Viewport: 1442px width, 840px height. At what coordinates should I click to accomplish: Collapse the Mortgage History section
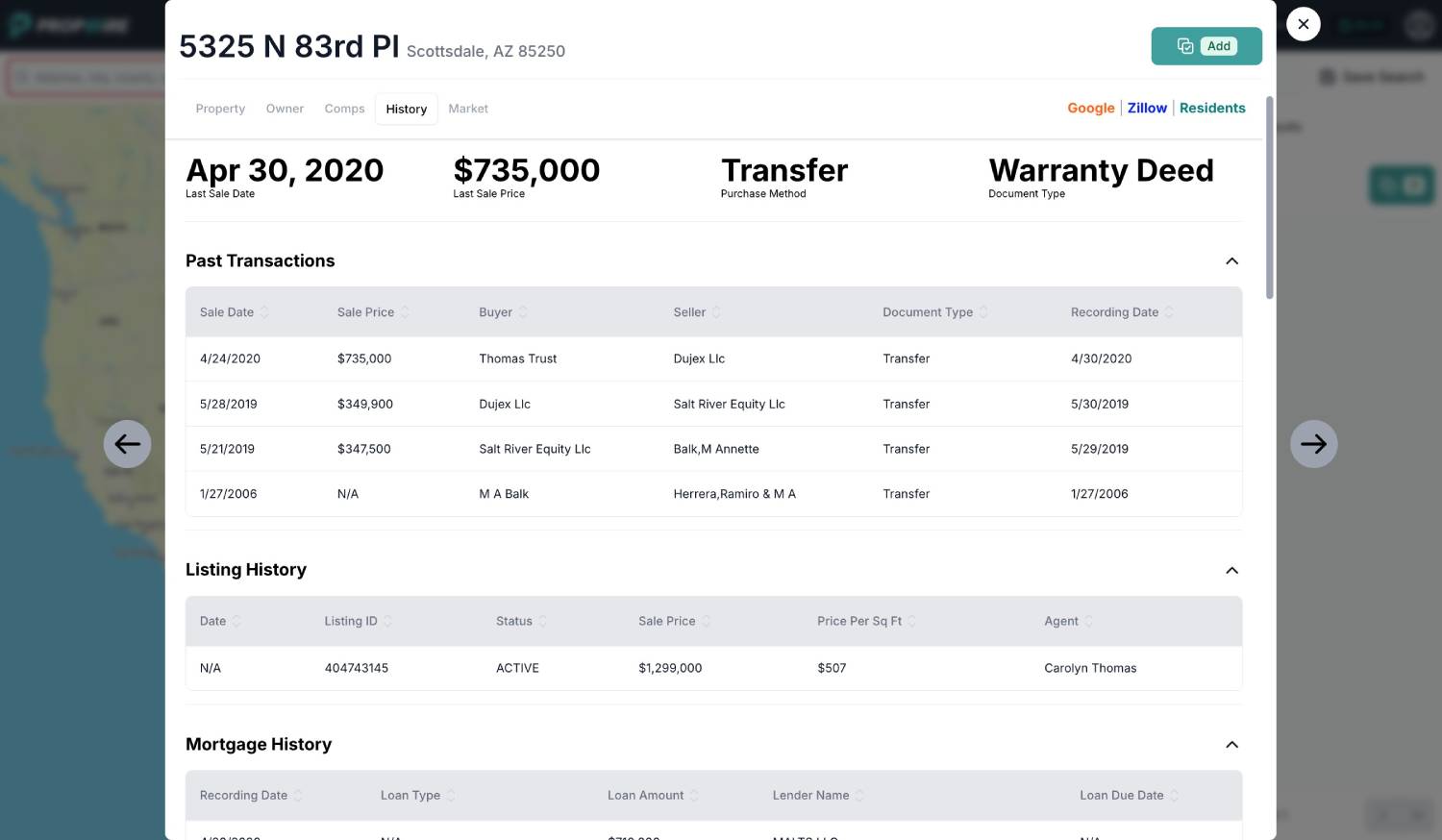1231,745
